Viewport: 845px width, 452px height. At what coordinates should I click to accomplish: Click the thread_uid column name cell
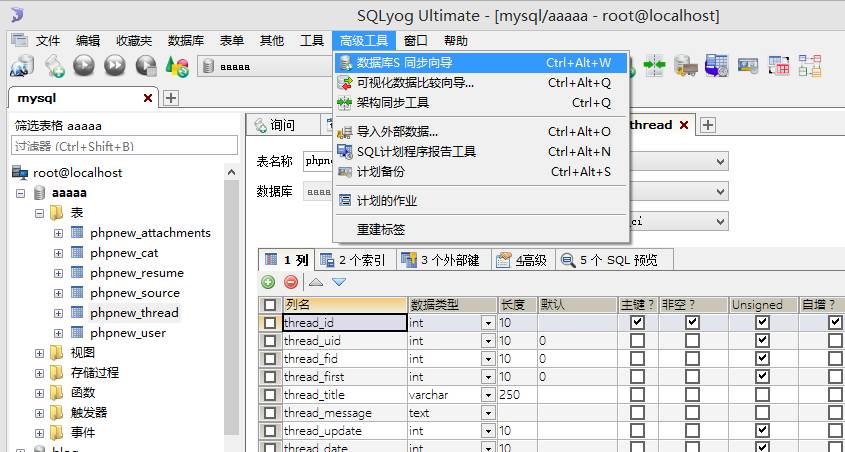[345, 341]
